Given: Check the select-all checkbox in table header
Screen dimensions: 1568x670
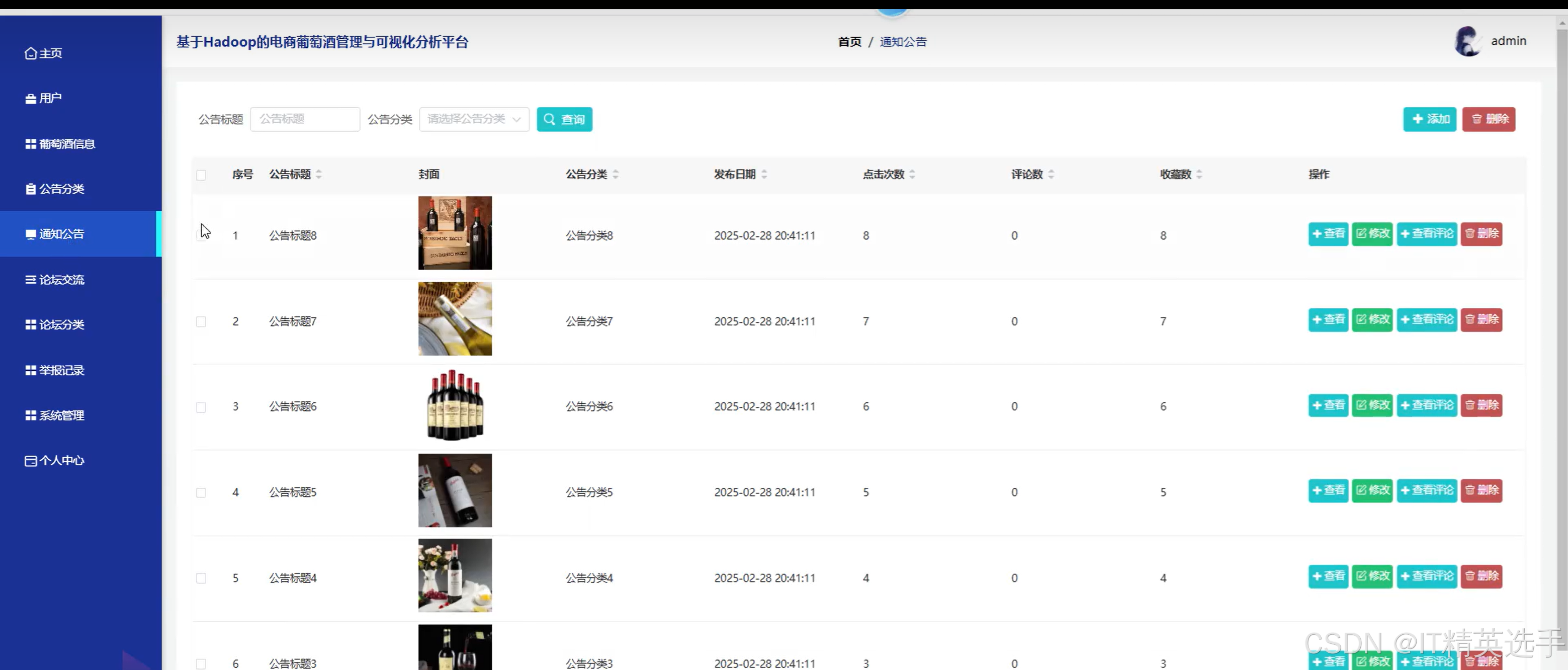Looking at the screenshot, I should tap(201, 176).
